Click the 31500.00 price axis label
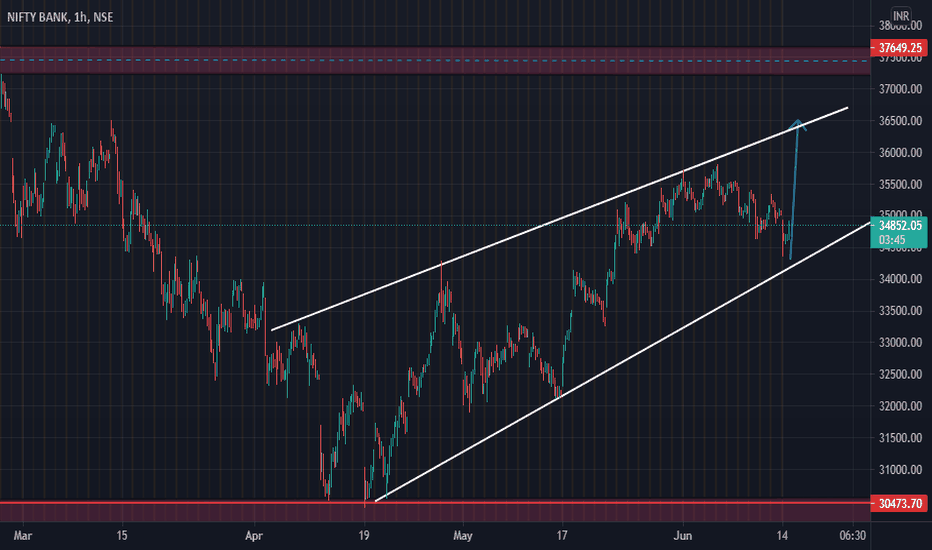This screenshot has height=550, width=932. tap(900, 438)
